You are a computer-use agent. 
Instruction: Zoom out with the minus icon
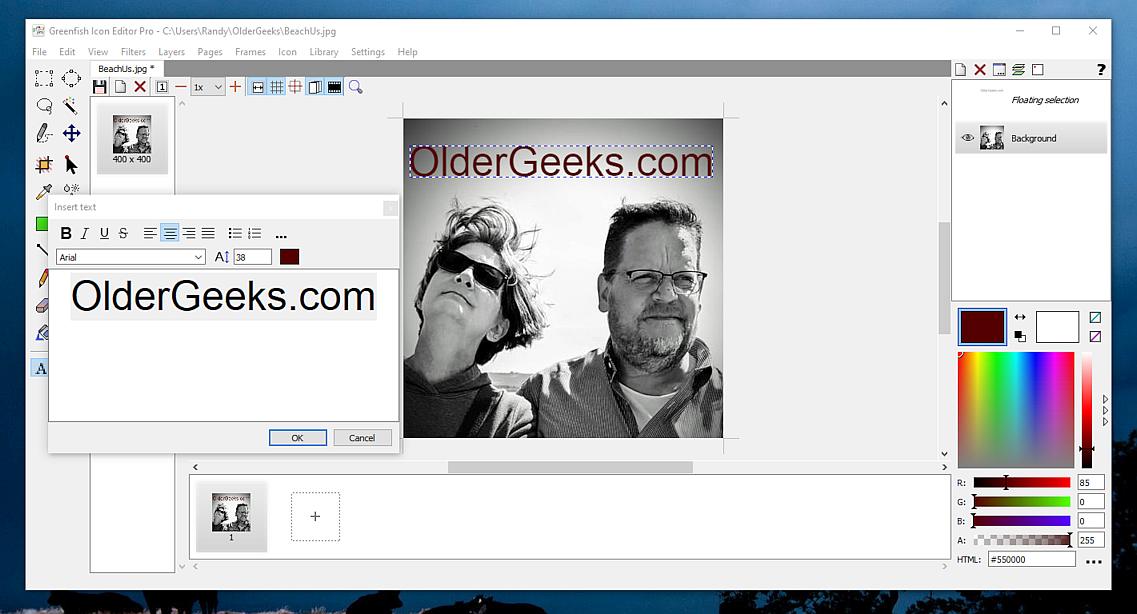[x=181, y=87]
